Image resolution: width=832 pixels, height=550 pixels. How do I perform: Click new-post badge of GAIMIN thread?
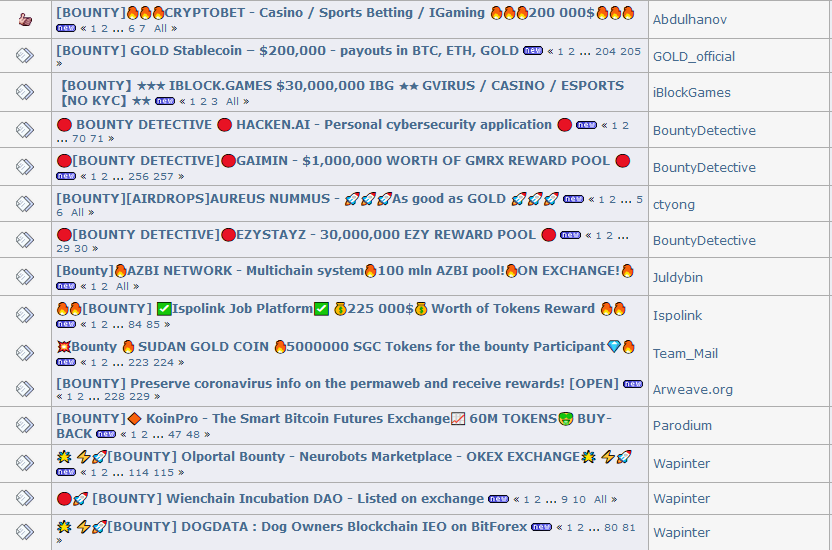coord(66,176)
